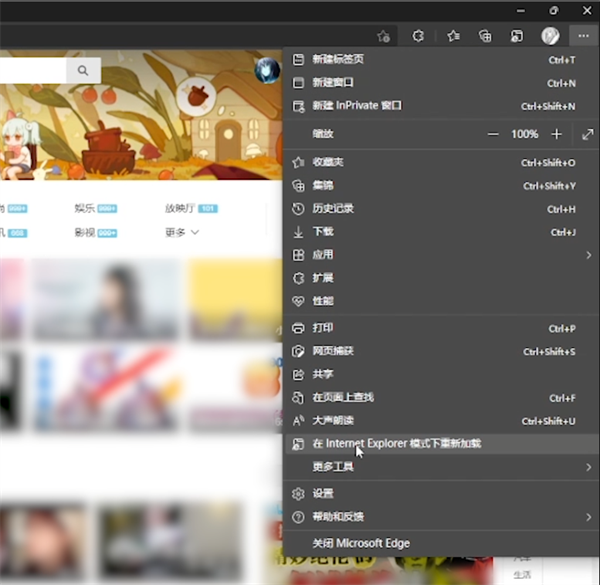Open 扩展 from the menu
The height and width of the screenshot is (585, 600).
[441, 278]
